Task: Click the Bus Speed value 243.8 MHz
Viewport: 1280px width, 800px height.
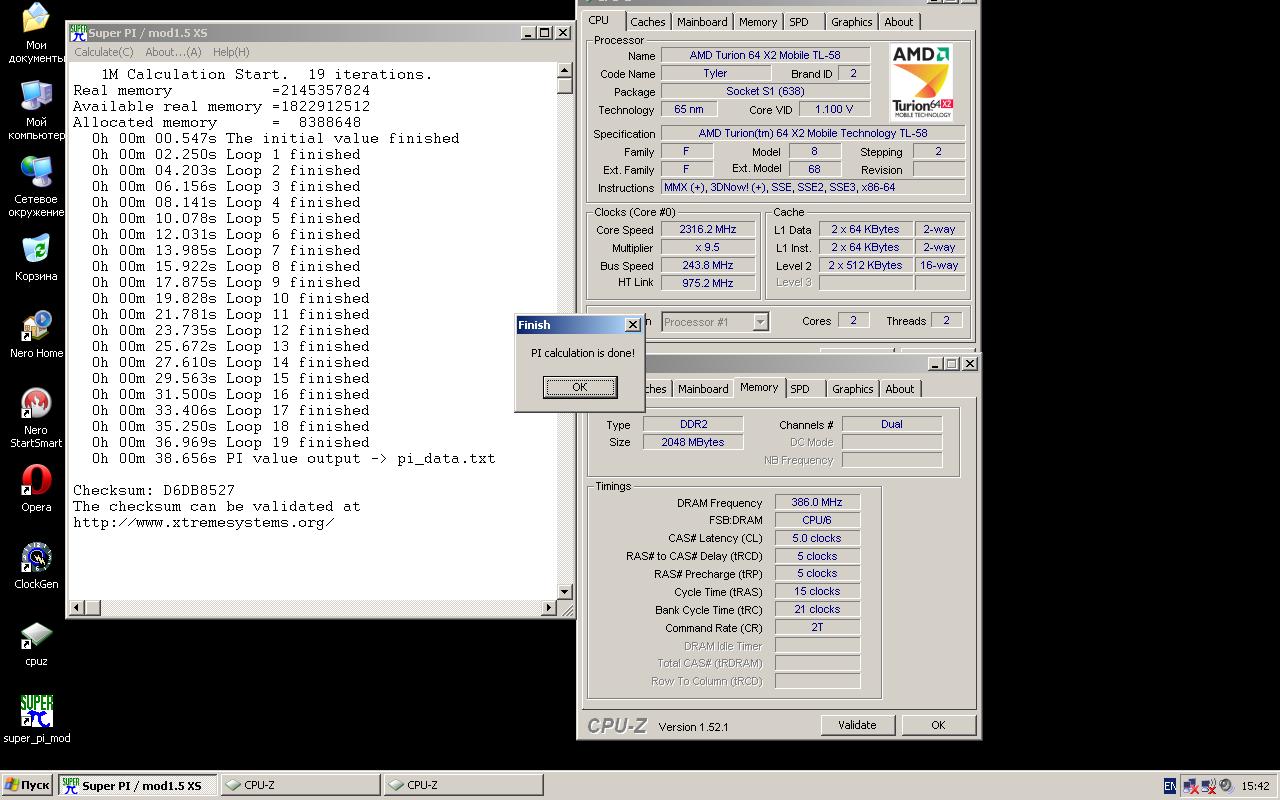Action: [708, 265]
